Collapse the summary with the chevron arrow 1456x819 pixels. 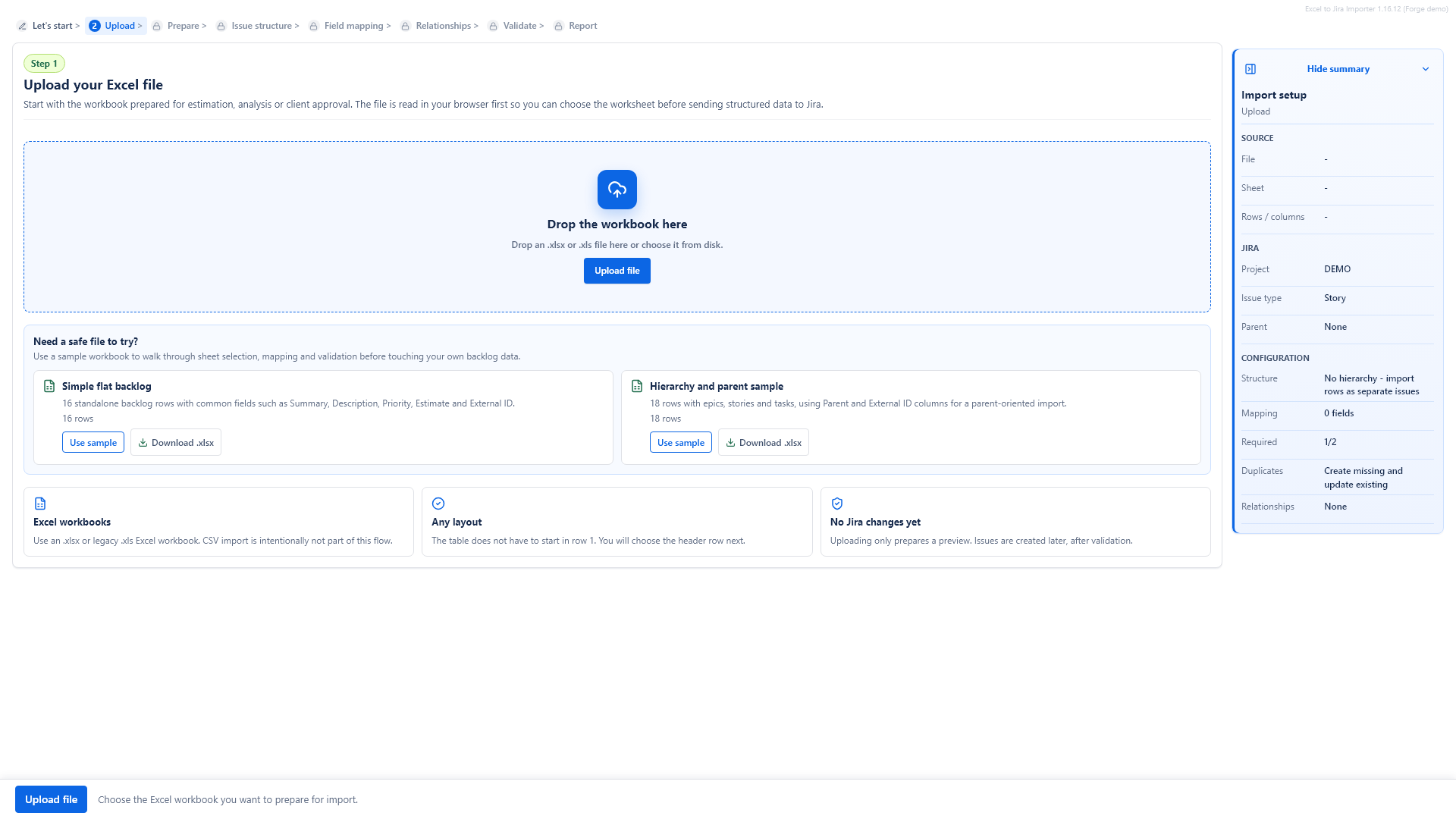click(1426, 69)
